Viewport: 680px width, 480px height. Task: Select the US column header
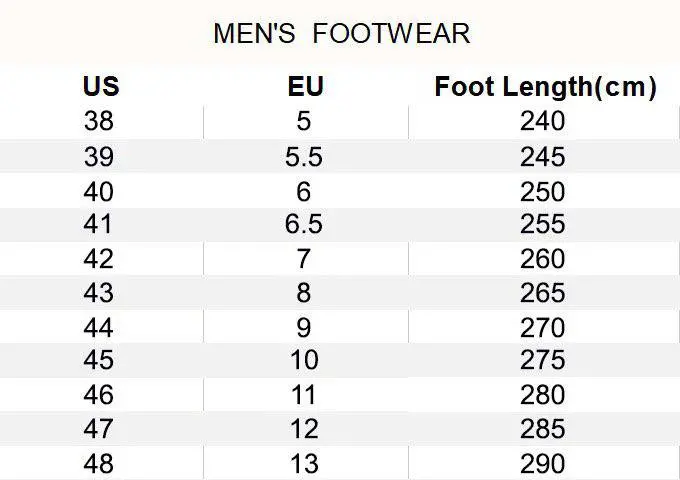click(101, 86)
